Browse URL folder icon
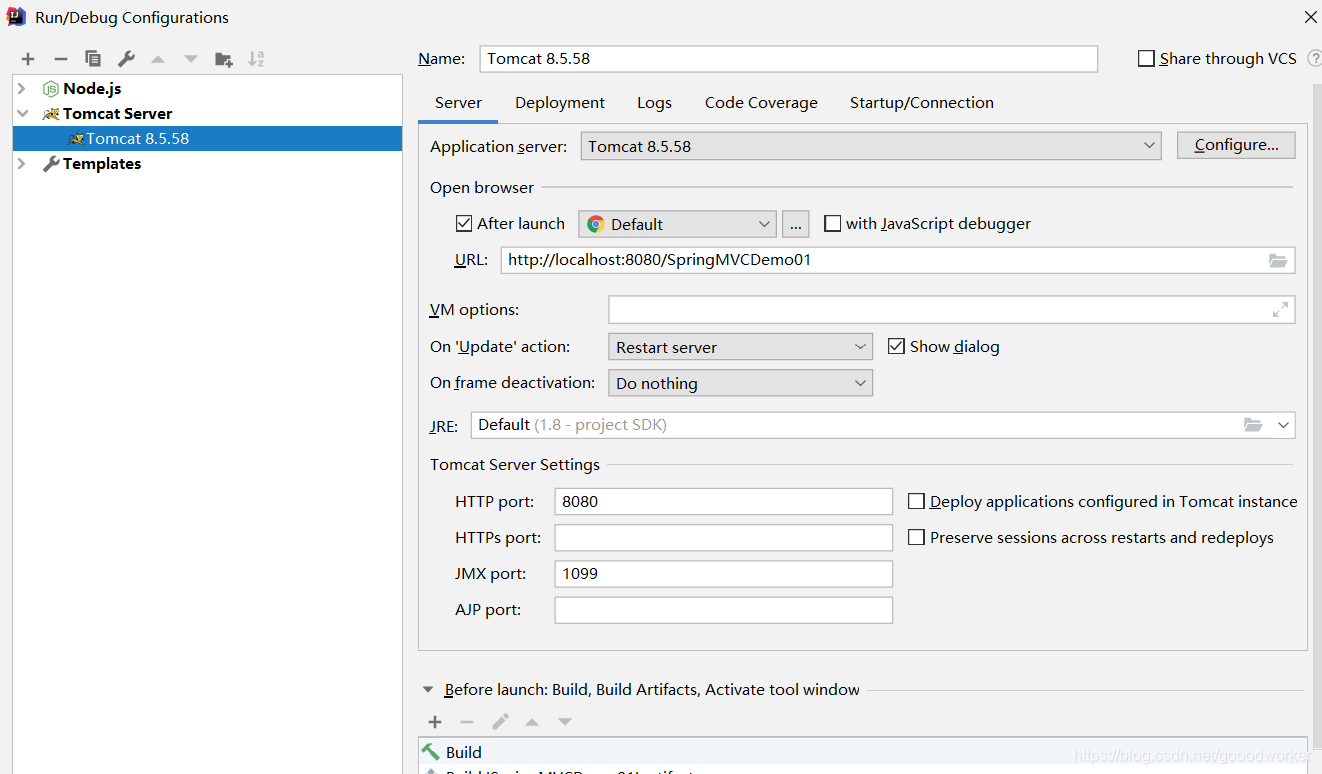 [x=1278, y=260]
